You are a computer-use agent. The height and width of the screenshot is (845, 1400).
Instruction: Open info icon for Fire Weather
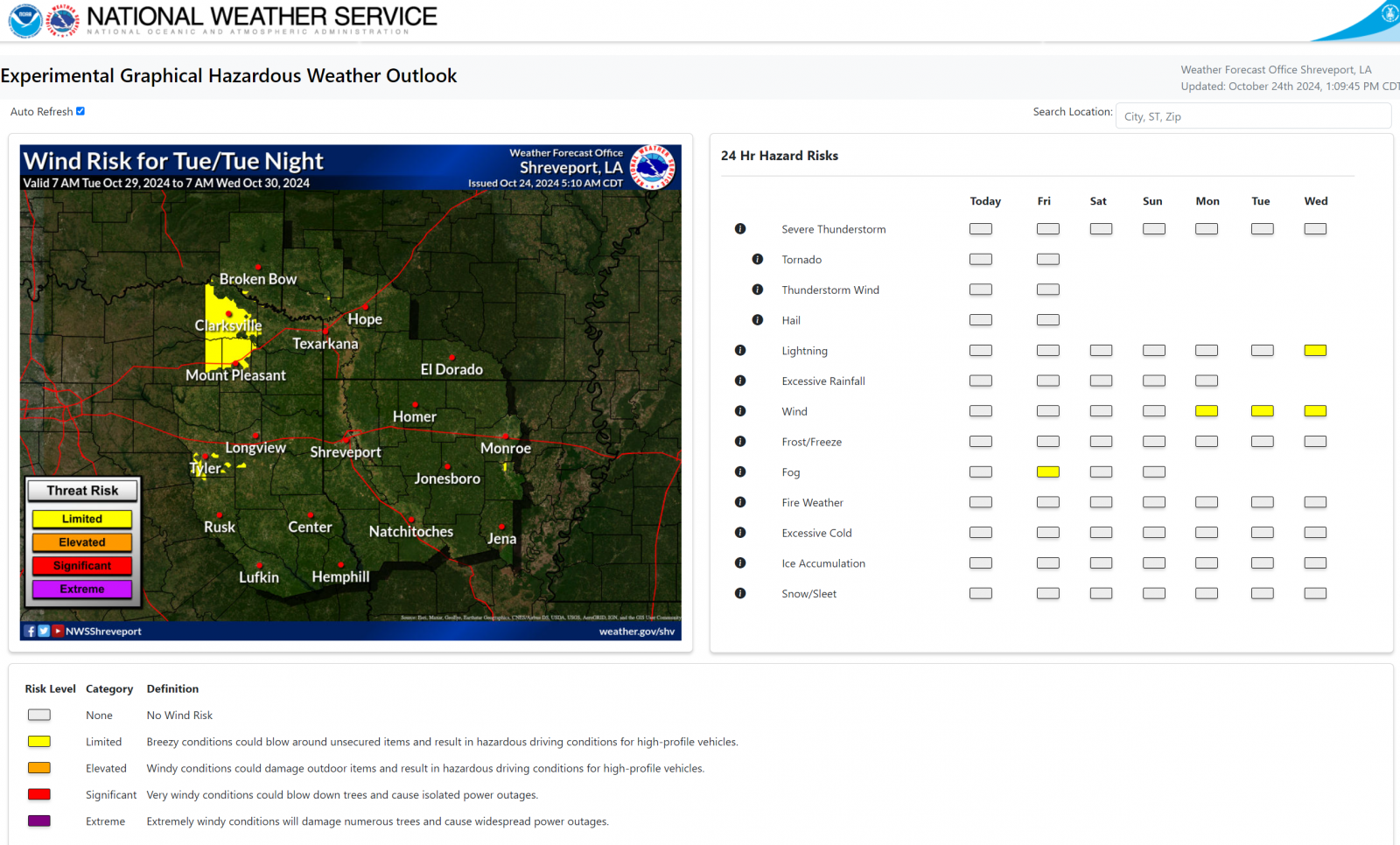point(740,502)
